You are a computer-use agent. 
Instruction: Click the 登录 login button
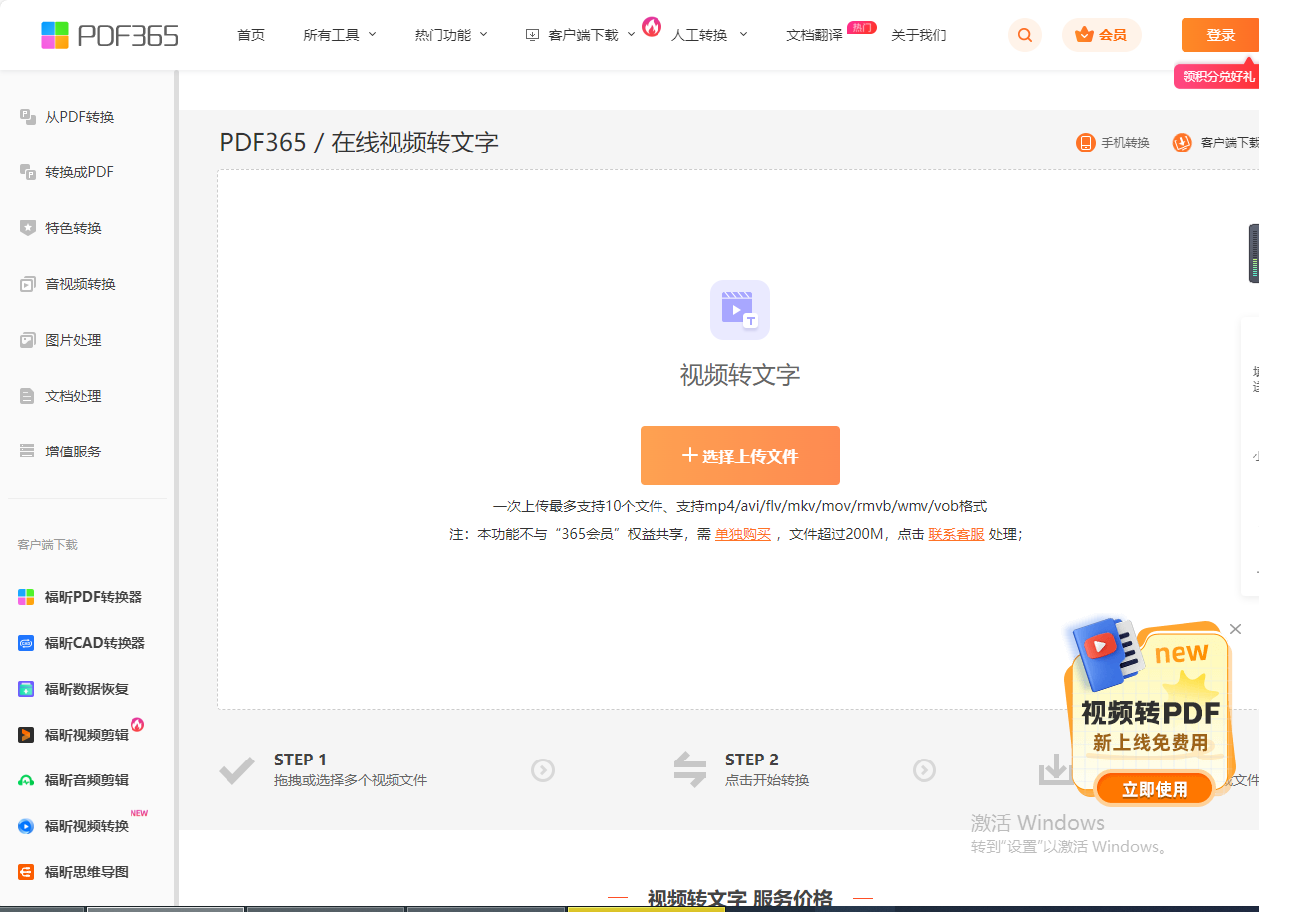point(1220,35)
